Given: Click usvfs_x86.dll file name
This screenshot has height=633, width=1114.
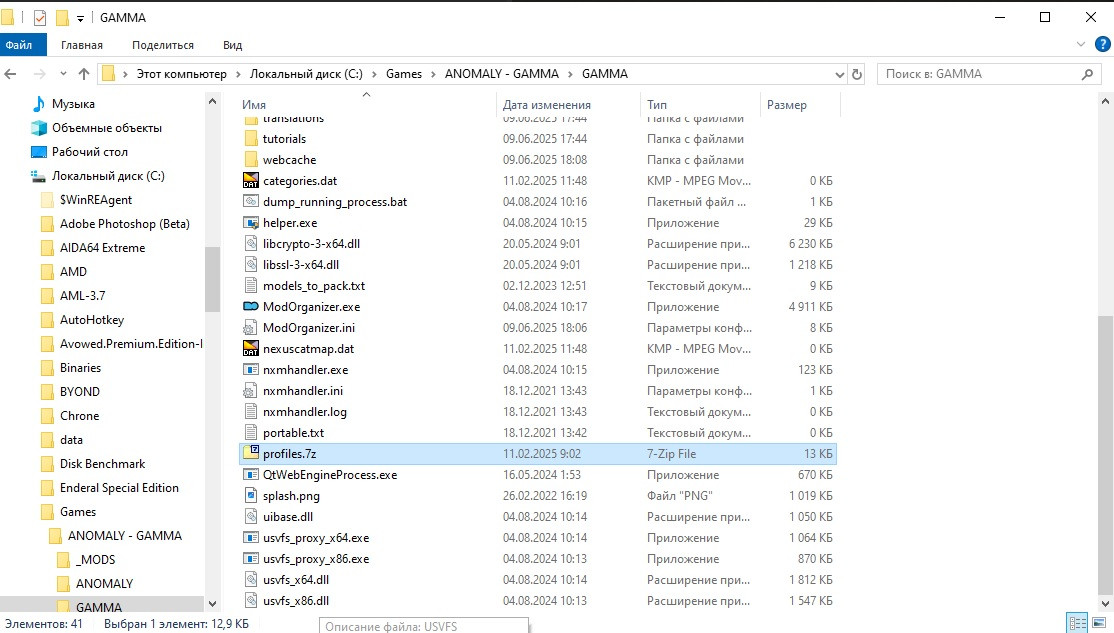Looking at the screenshot, I should [296, 601].
